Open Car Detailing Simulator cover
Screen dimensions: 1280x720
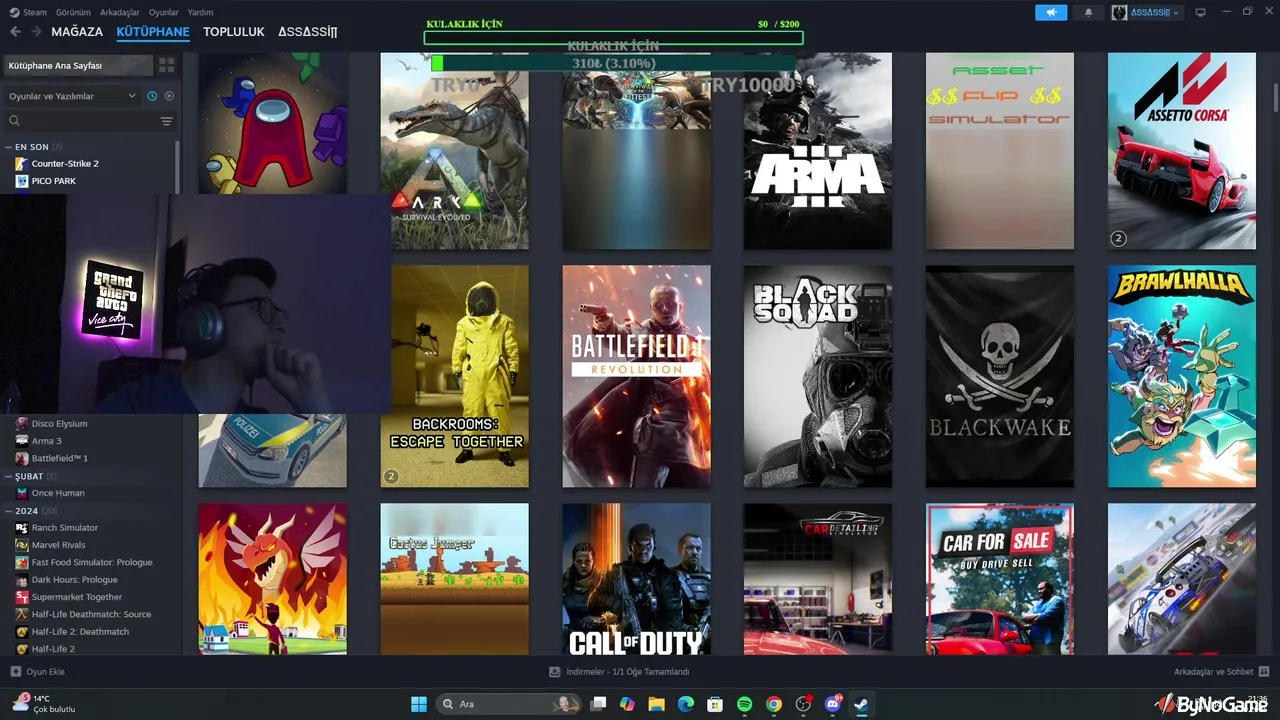(817, 579)
